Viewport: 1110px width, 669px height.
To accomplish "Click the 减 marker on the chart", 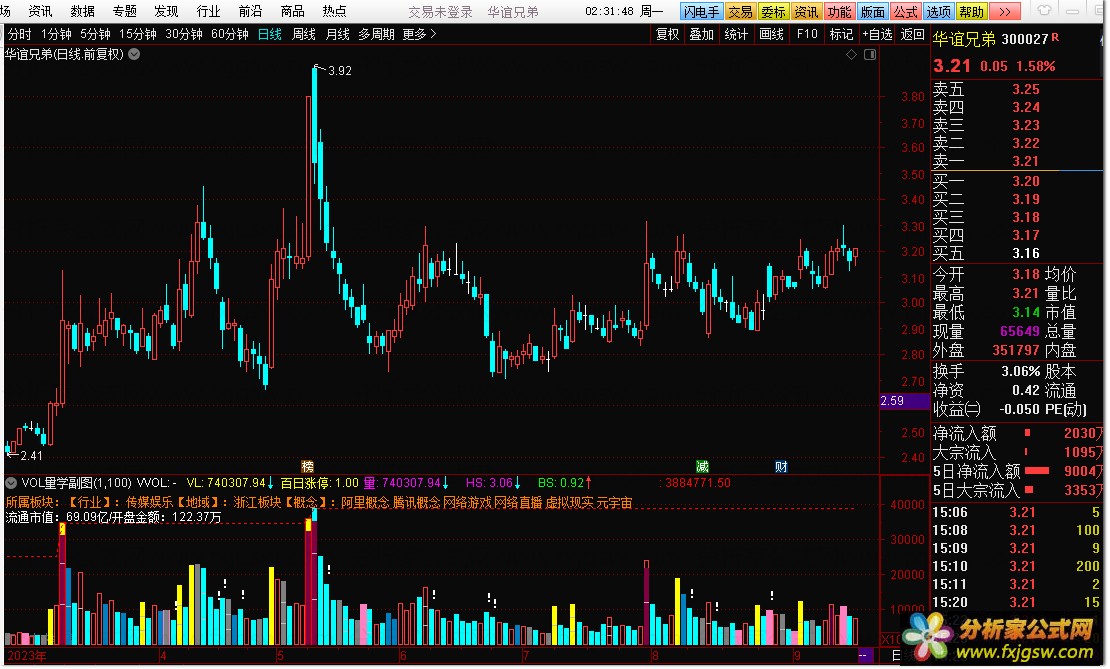I will [x=702, y=467].
